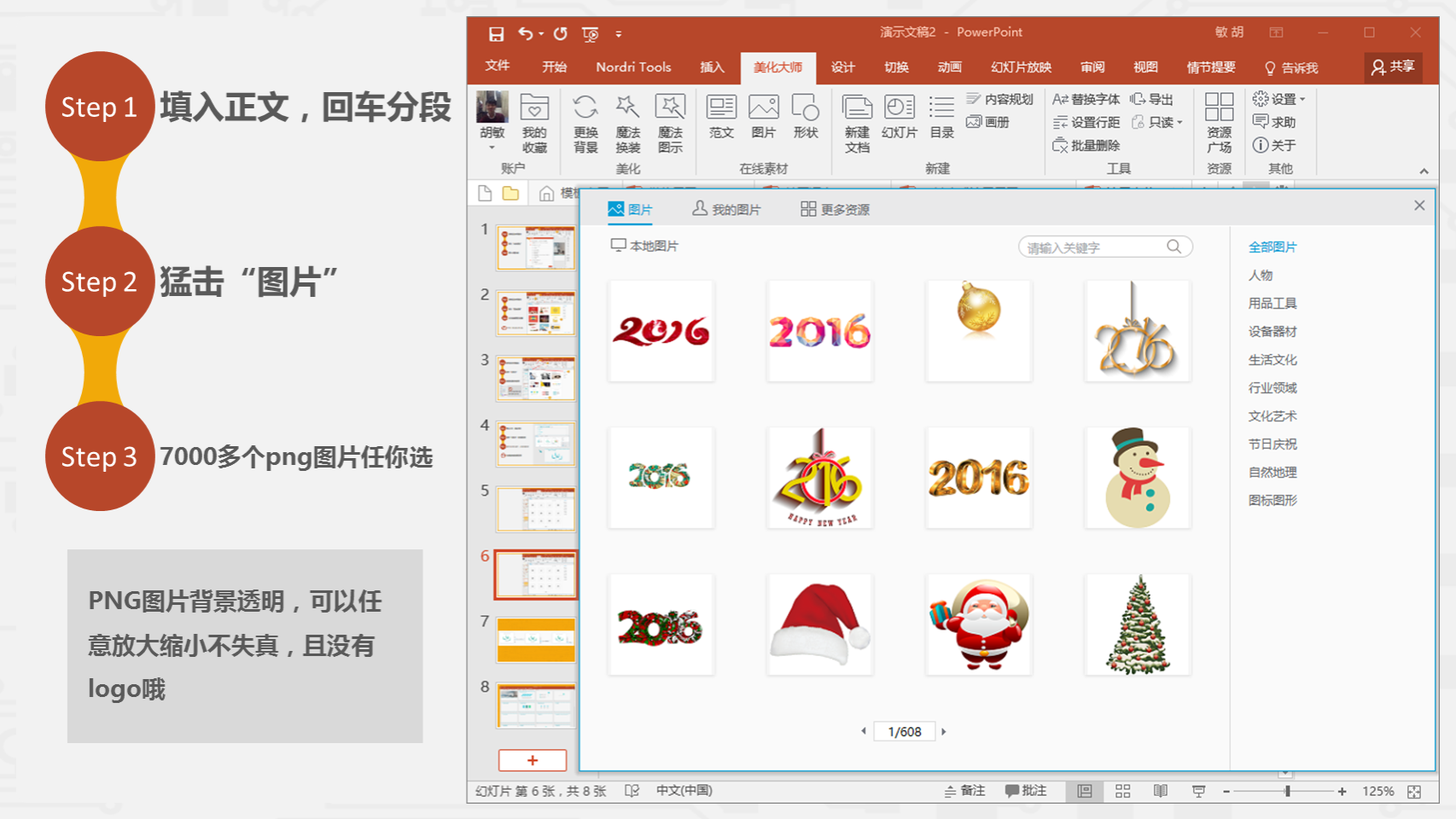Show 全部图片 all pictures

coord(1273,247)
